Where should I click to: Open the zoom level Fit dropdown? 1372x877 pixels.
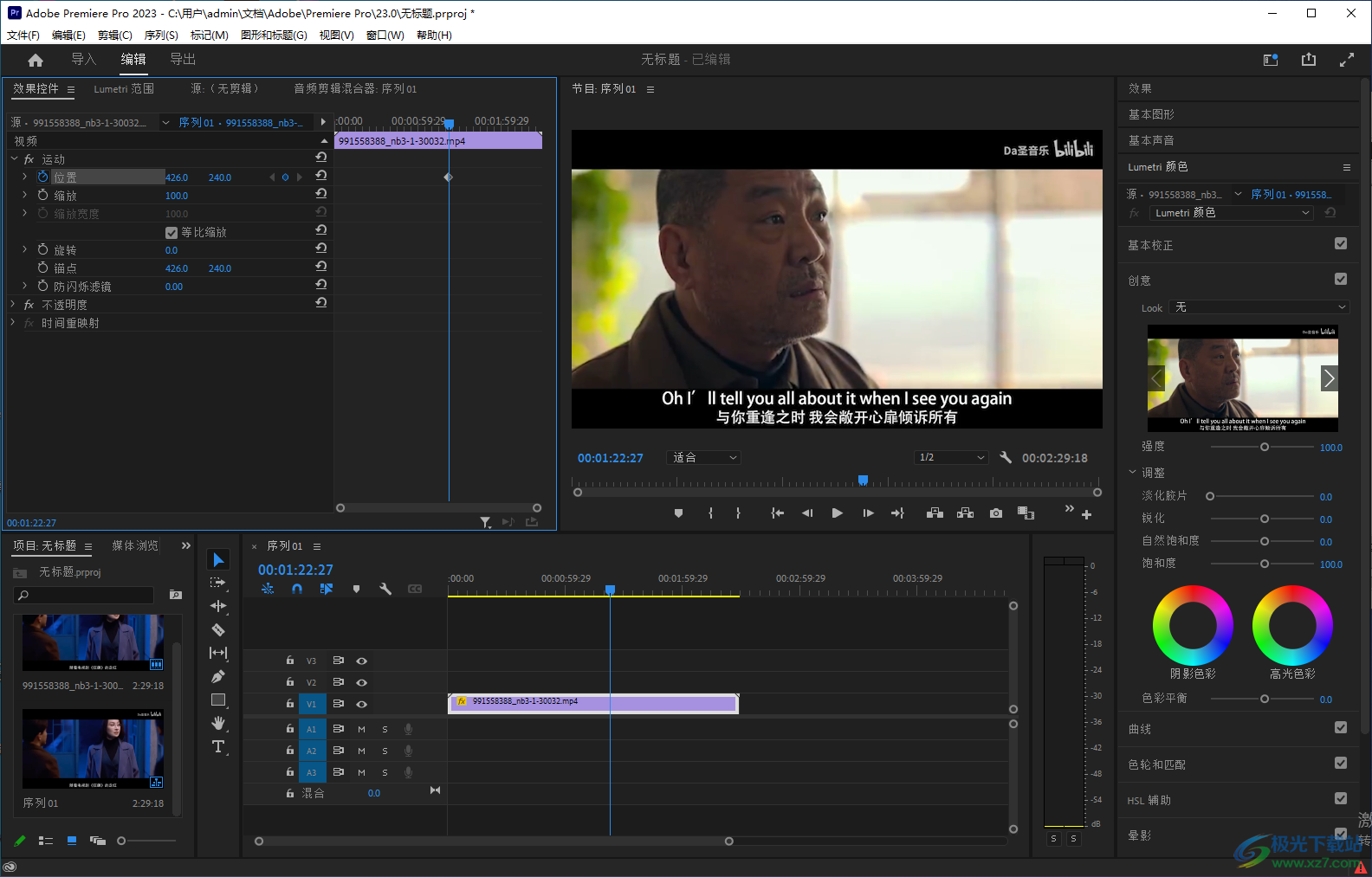705,457
